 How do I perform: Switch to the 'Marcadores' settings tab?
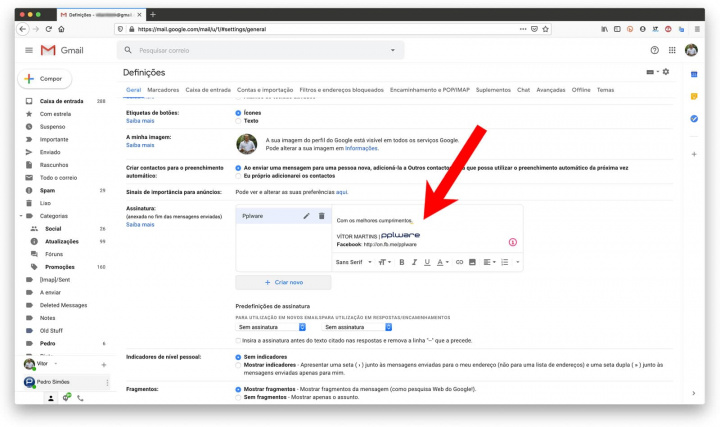pos(163,90)
